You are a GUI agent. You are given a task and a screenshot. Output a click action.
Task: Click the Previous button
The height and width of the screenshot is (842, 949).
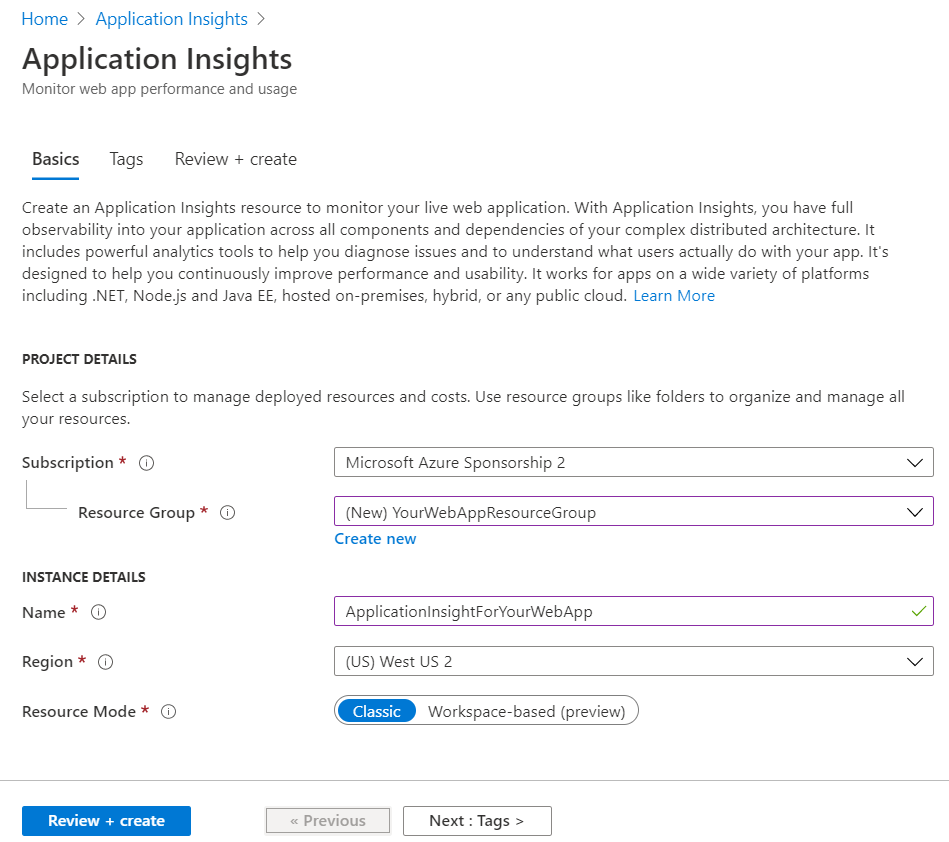pos(327,821)
